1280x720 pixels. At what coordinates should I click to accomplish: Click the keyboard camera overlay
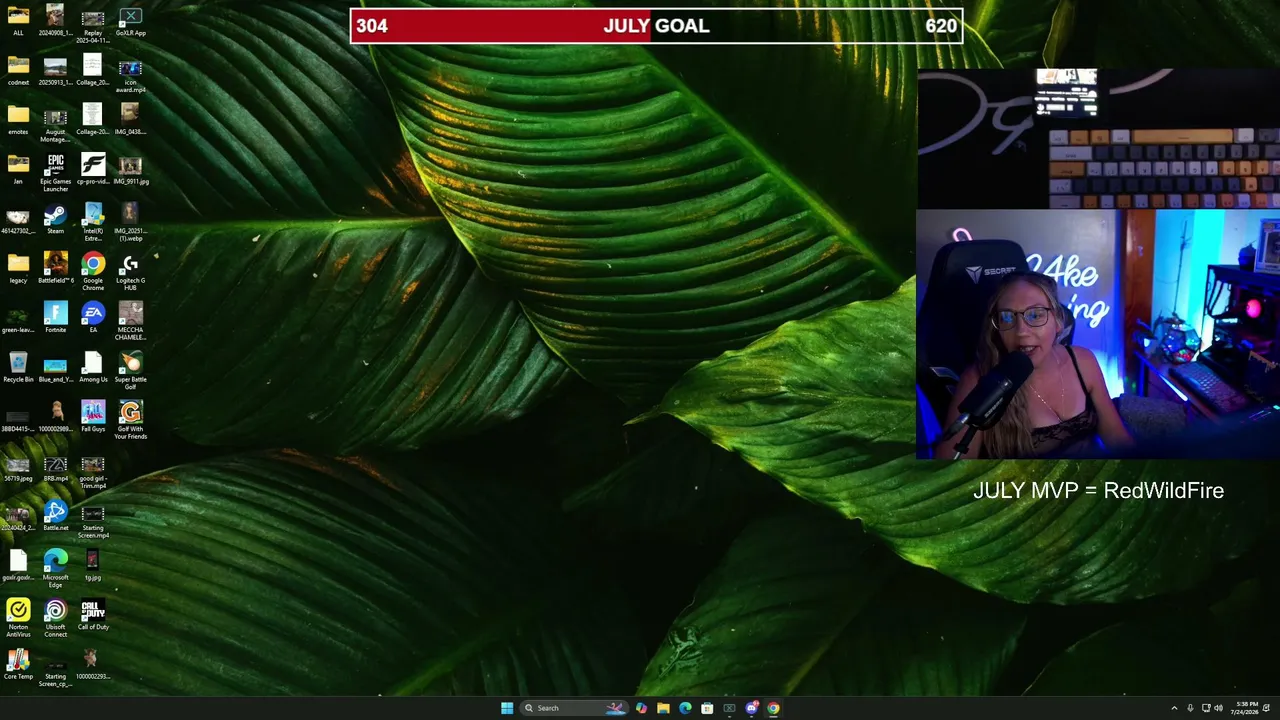pos(1098,139)
